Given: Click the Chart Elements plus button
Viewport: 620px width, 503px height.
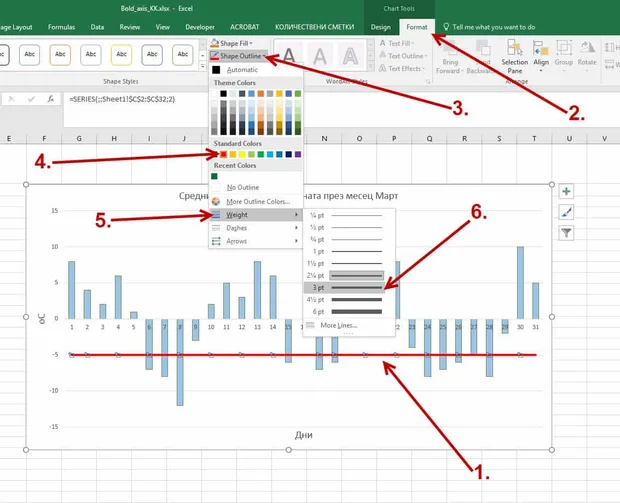Looking at the screenshot, I should click(566, 191).
